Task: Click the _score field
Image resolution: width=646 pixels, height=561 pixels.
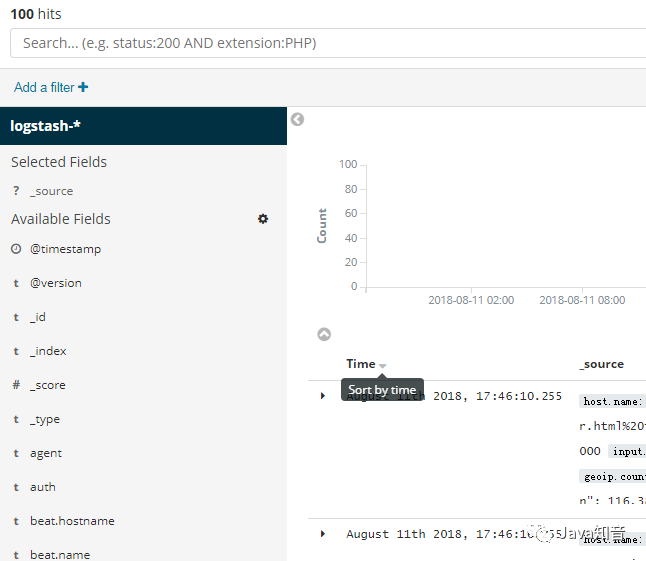Action: (47, 385)
